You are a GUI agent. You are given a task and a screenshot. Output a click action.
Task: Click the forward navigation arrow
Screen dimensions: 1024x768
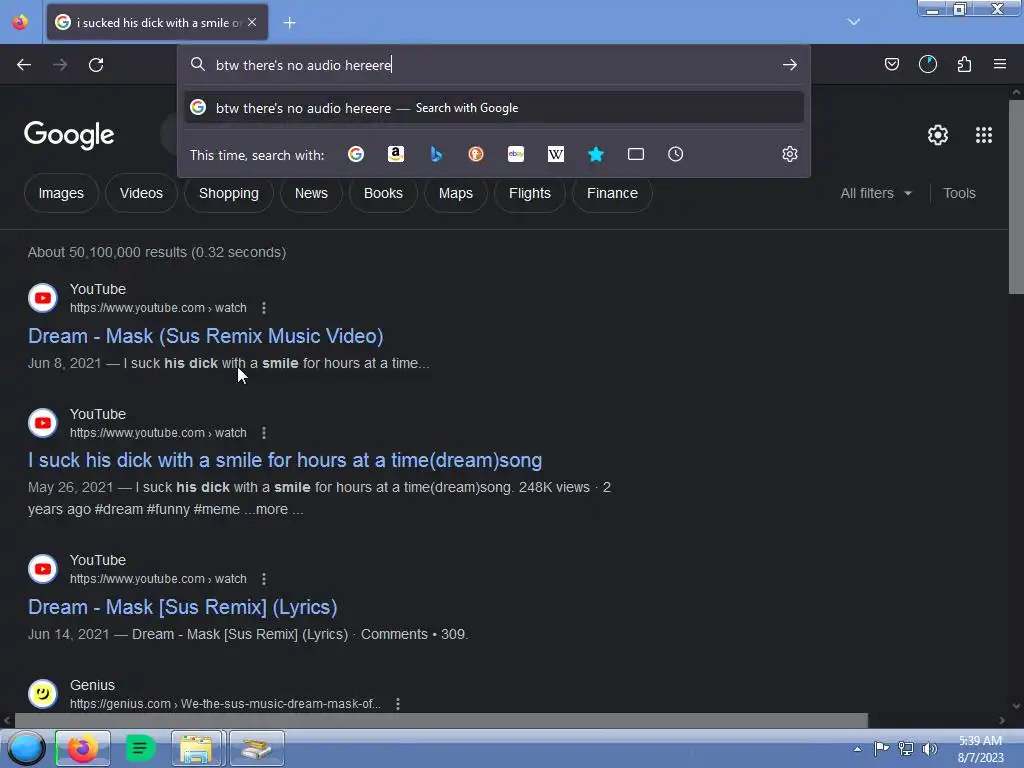(59, 65)
